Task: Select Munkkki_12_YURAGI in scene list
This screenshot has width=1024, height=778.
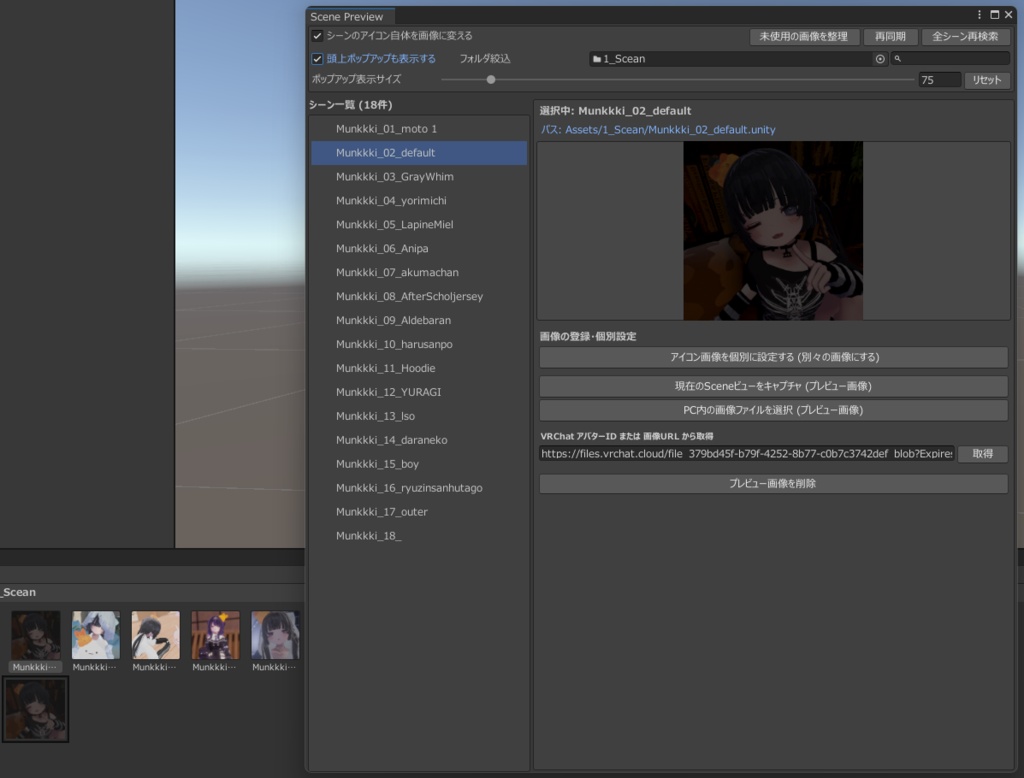Action: point(419,392)
